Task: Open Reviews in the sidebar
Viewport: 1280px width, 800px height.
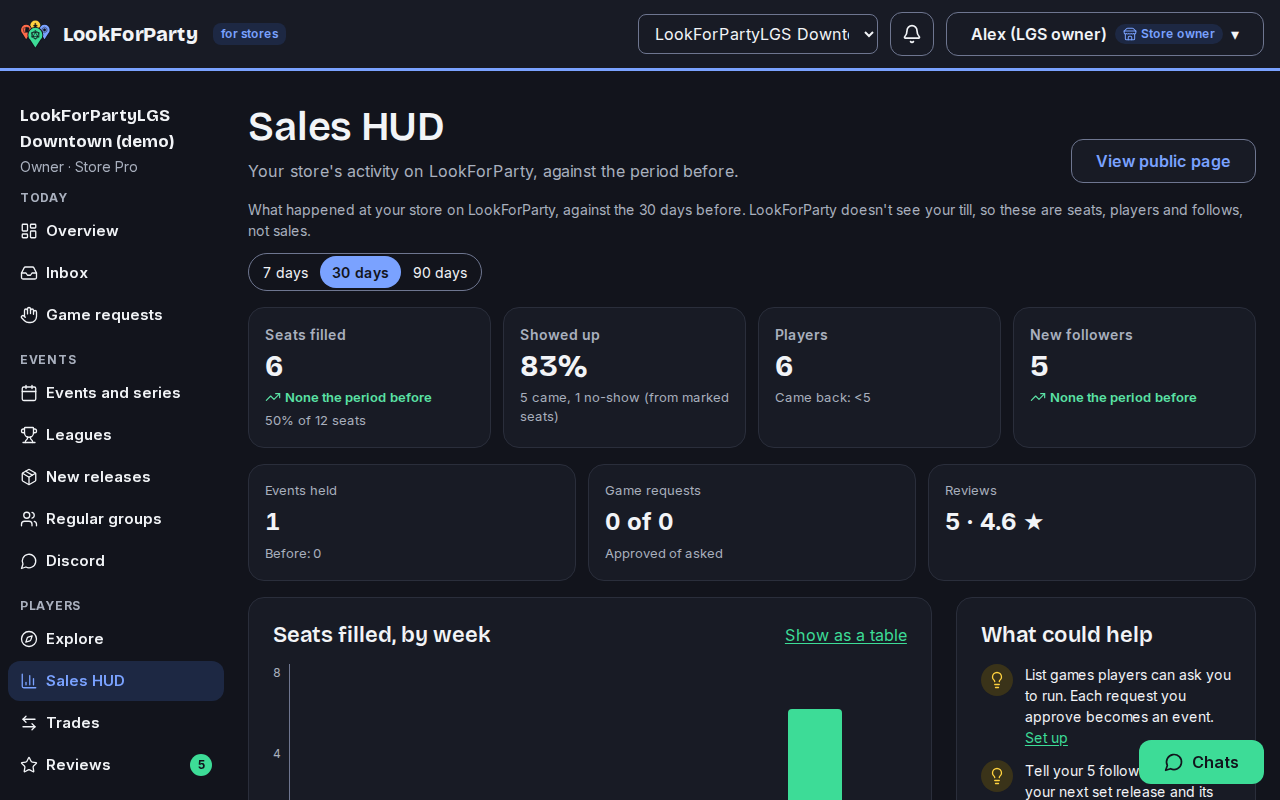Action: 116,765
